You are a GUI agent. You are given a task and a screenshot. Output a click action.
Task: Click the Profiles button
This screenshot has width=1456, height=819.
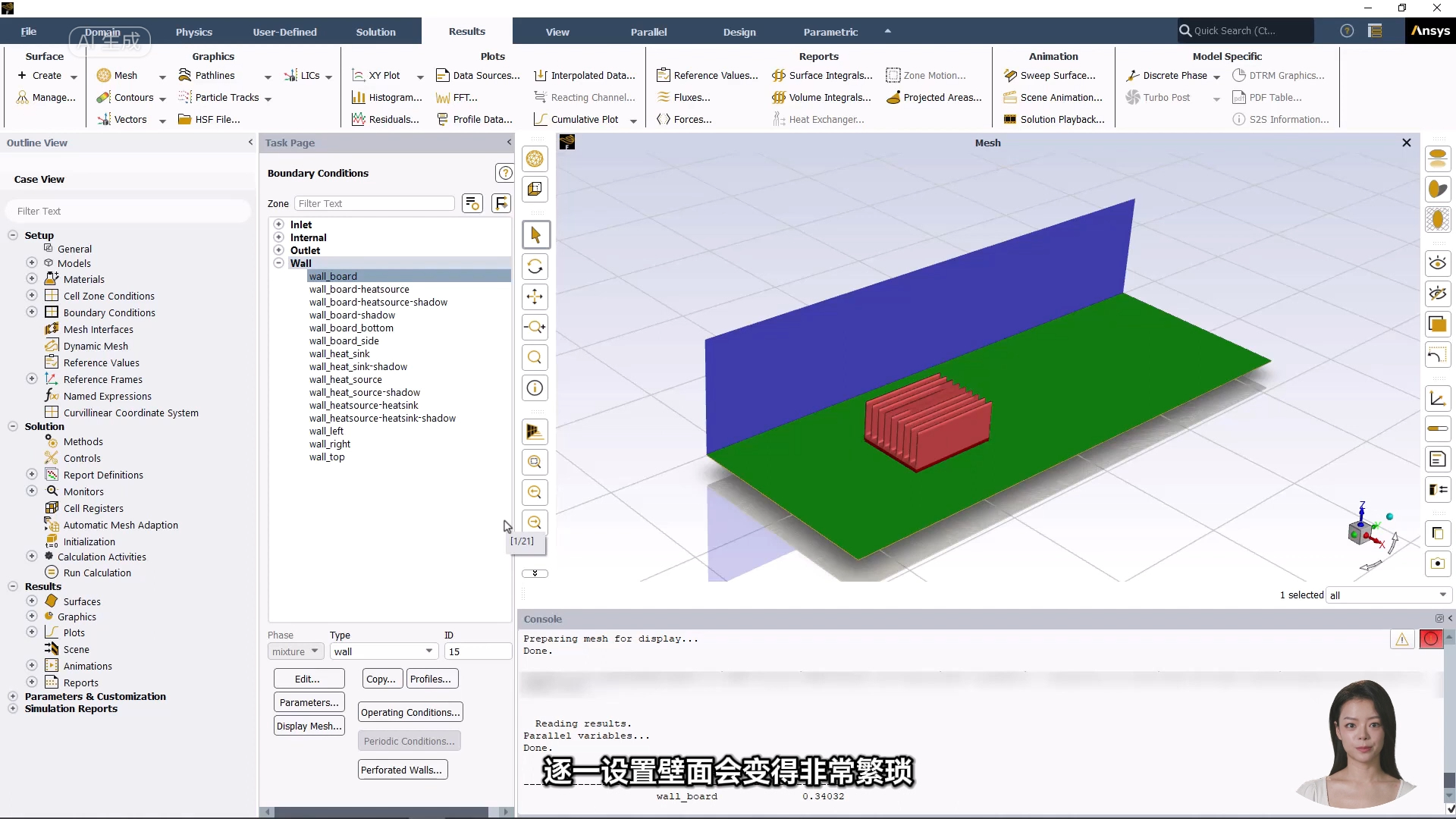coord(430,679)
